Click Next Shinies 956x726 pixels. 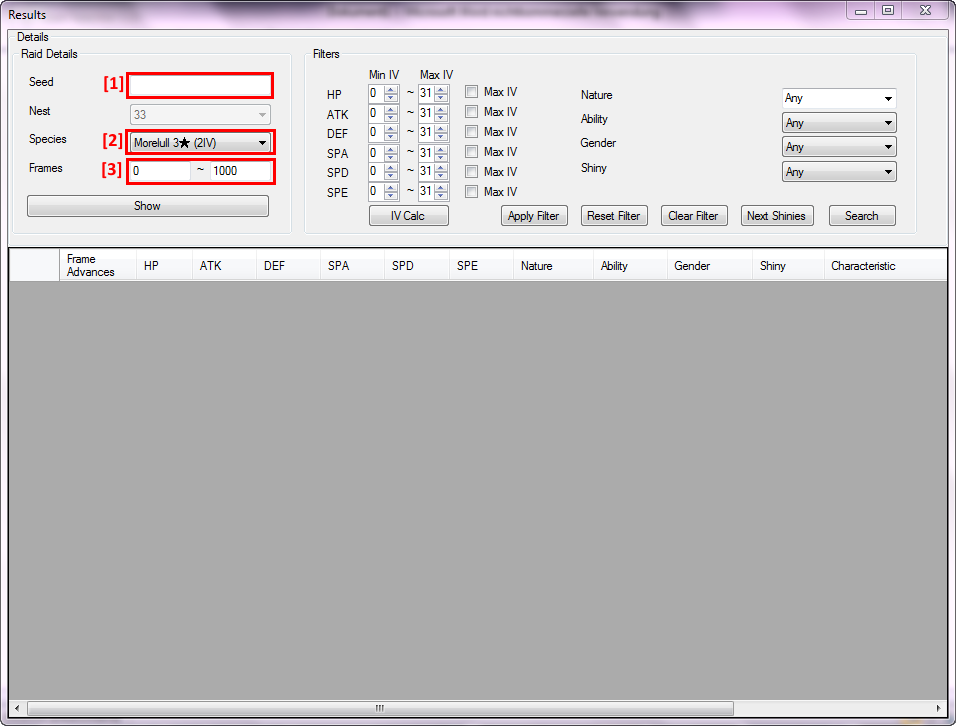pos(777,215)
